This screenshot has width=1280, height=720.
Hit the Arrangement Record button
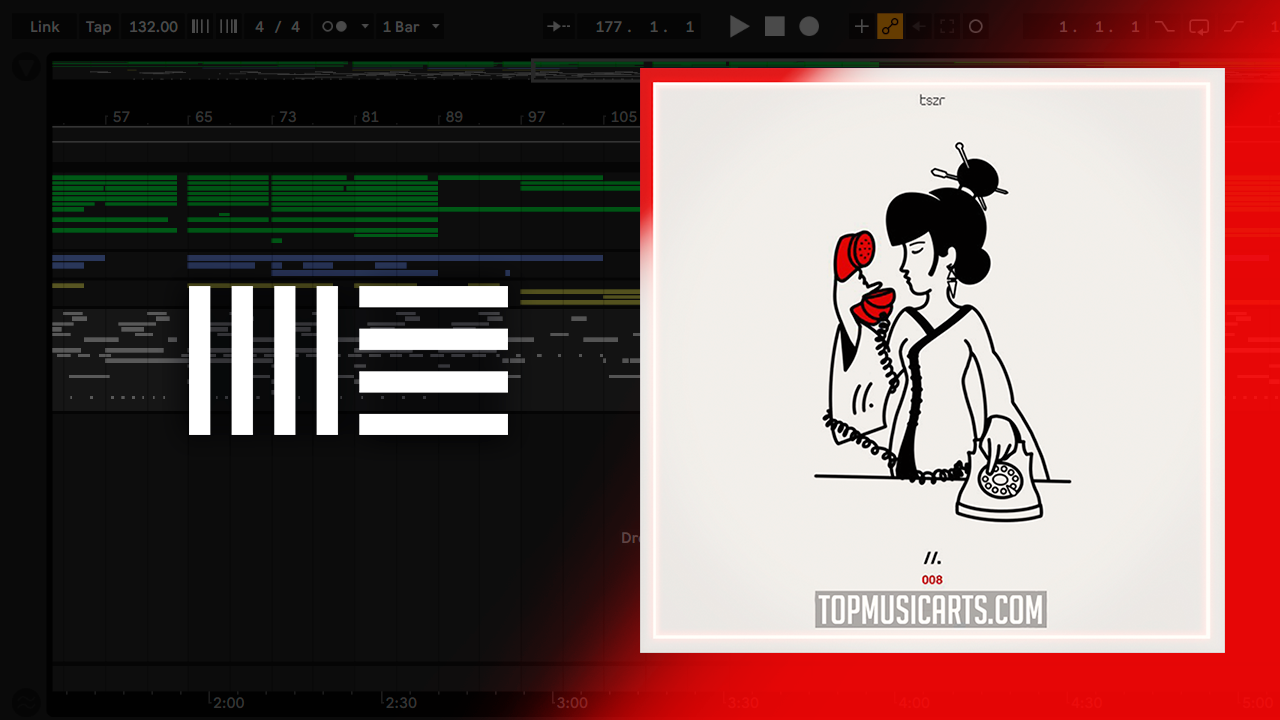tap(809, 27)
